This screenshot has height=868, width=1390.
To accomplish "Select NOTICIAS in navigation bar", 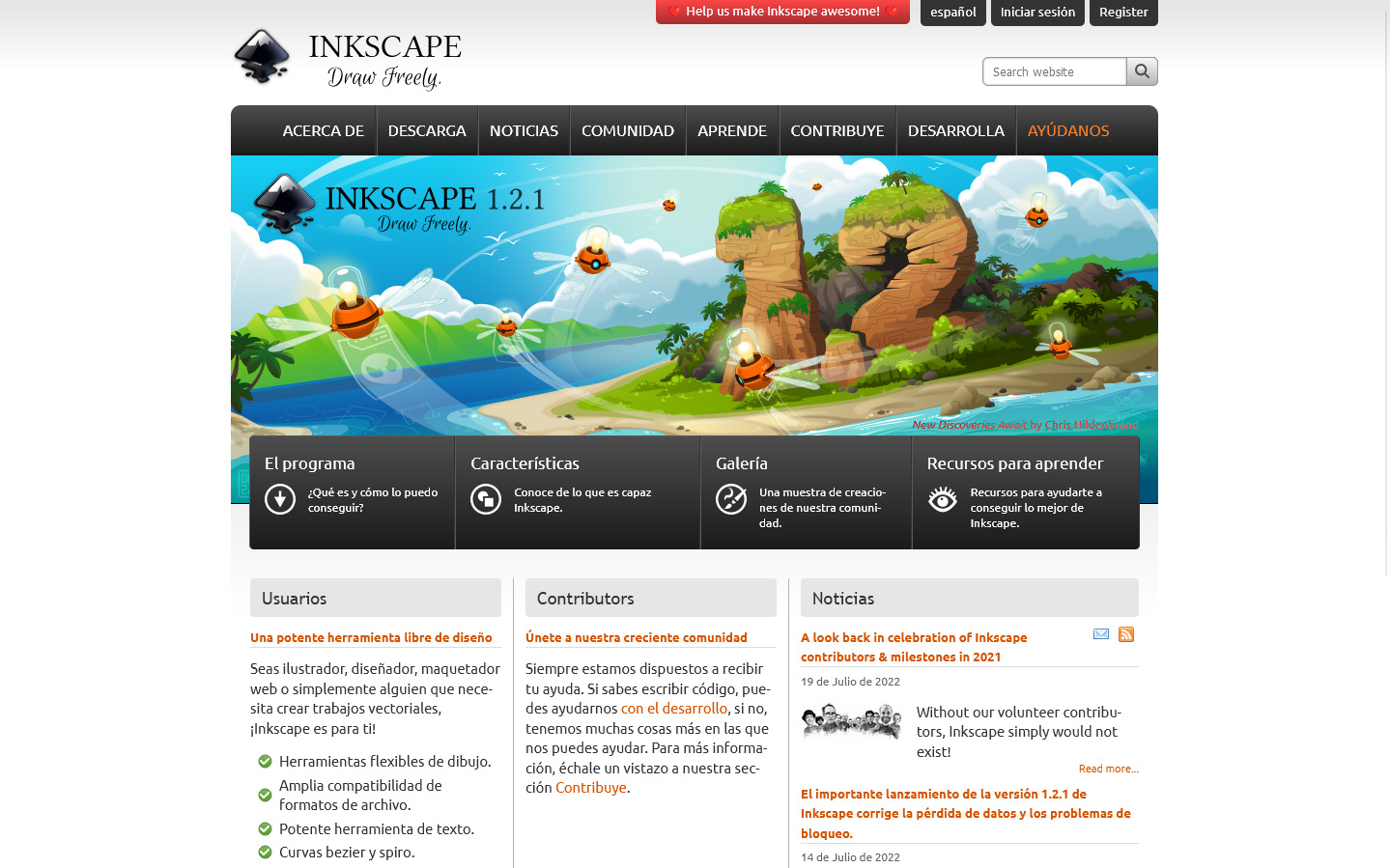I will [x=524, y=130].
